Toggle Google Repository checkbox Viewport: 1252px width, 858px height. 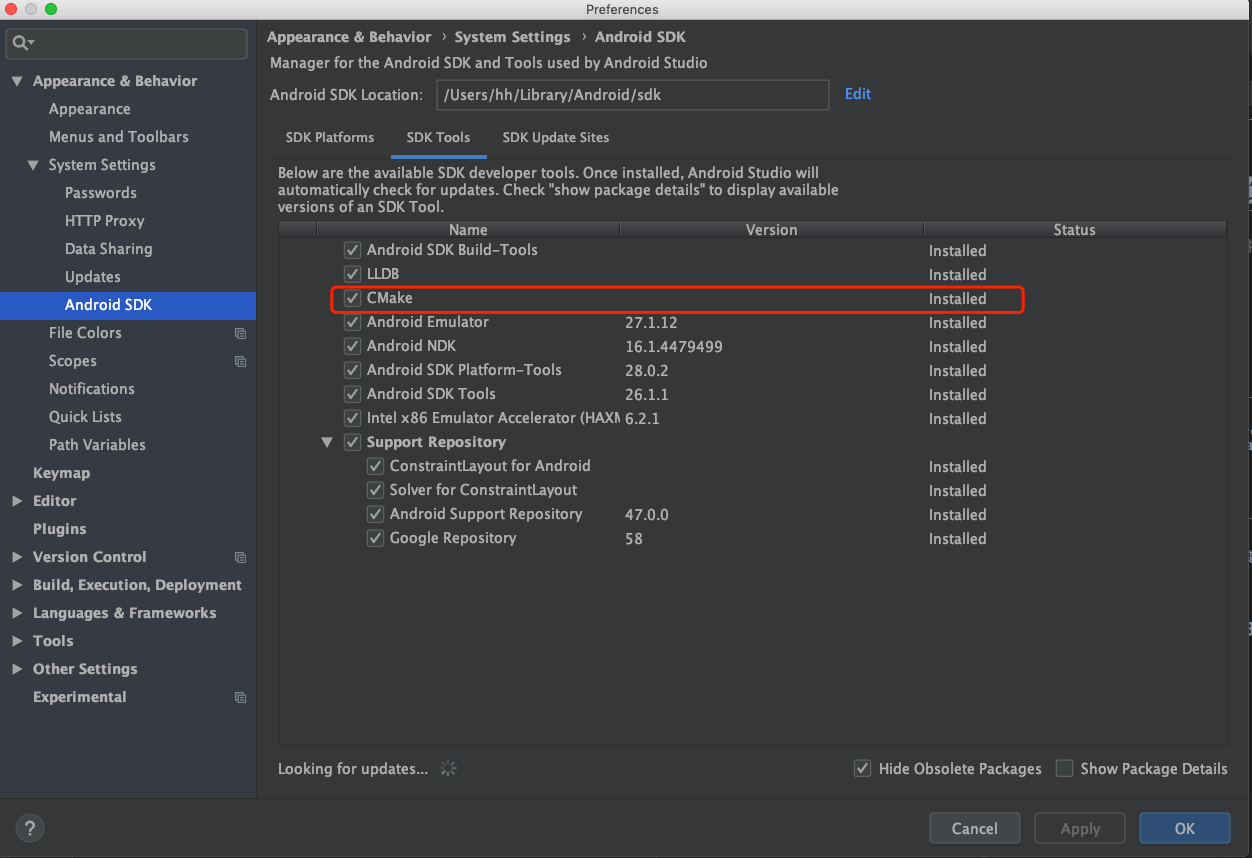pos(375,538)
